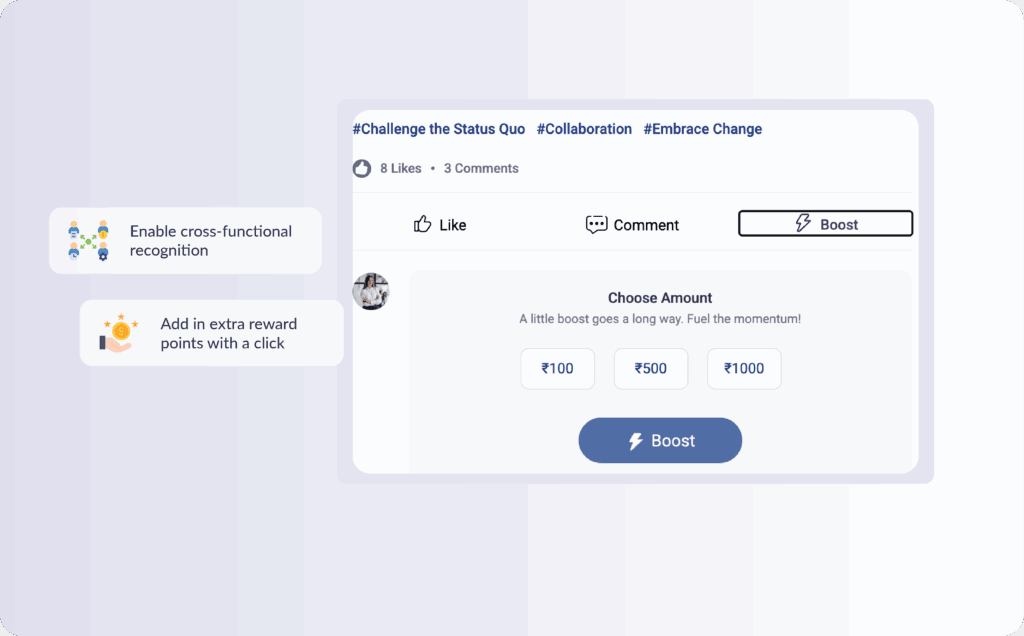
Task: Open the #Embrace Change hashtag
Action: tap(702, 129)
